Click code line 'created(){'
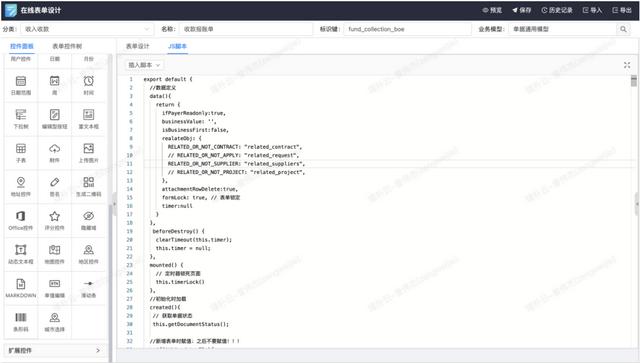Viewport: 640px width, 364px height. 165,307
